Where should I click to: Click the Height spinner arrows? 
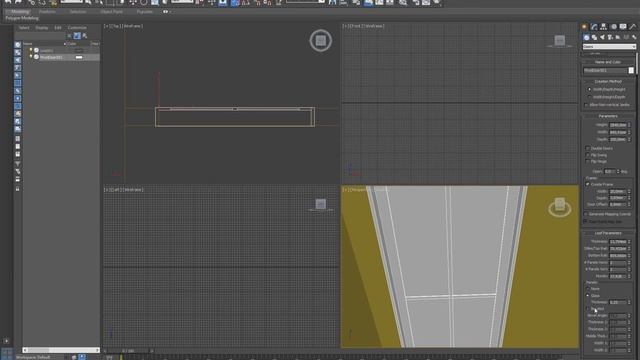point(629,125)
